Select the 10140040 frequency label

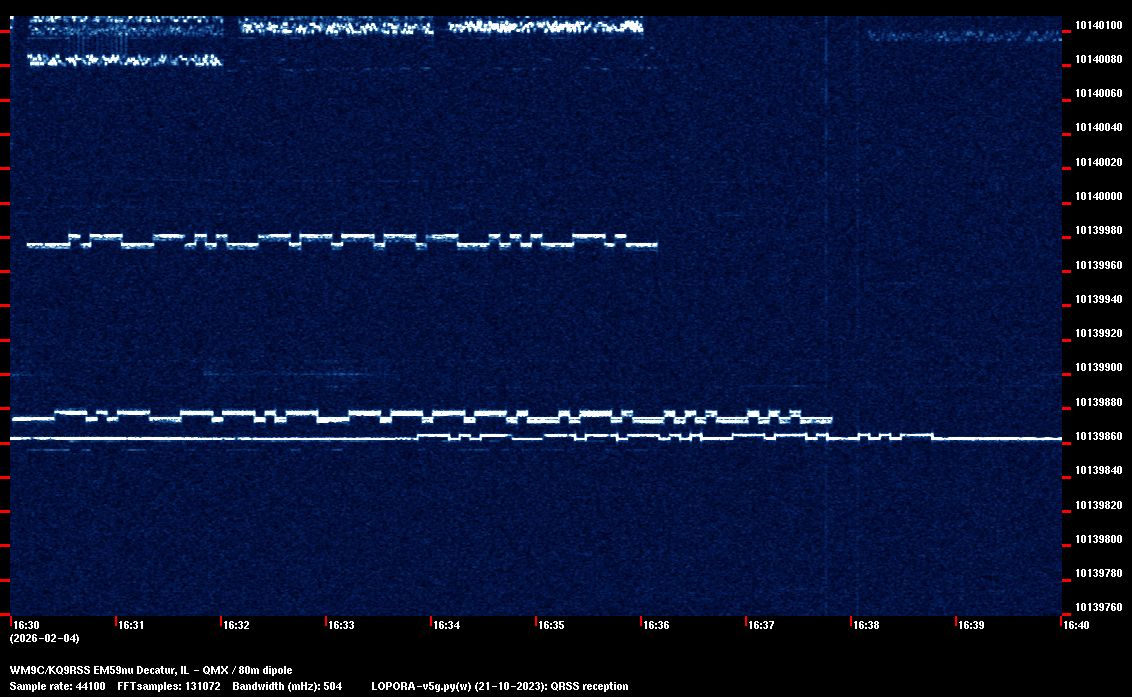pos(1098,128)
